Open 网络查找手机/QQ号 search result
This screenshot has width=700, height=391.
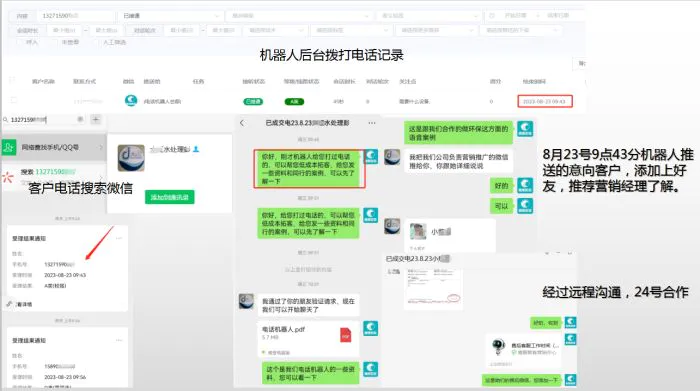[54, 147]
